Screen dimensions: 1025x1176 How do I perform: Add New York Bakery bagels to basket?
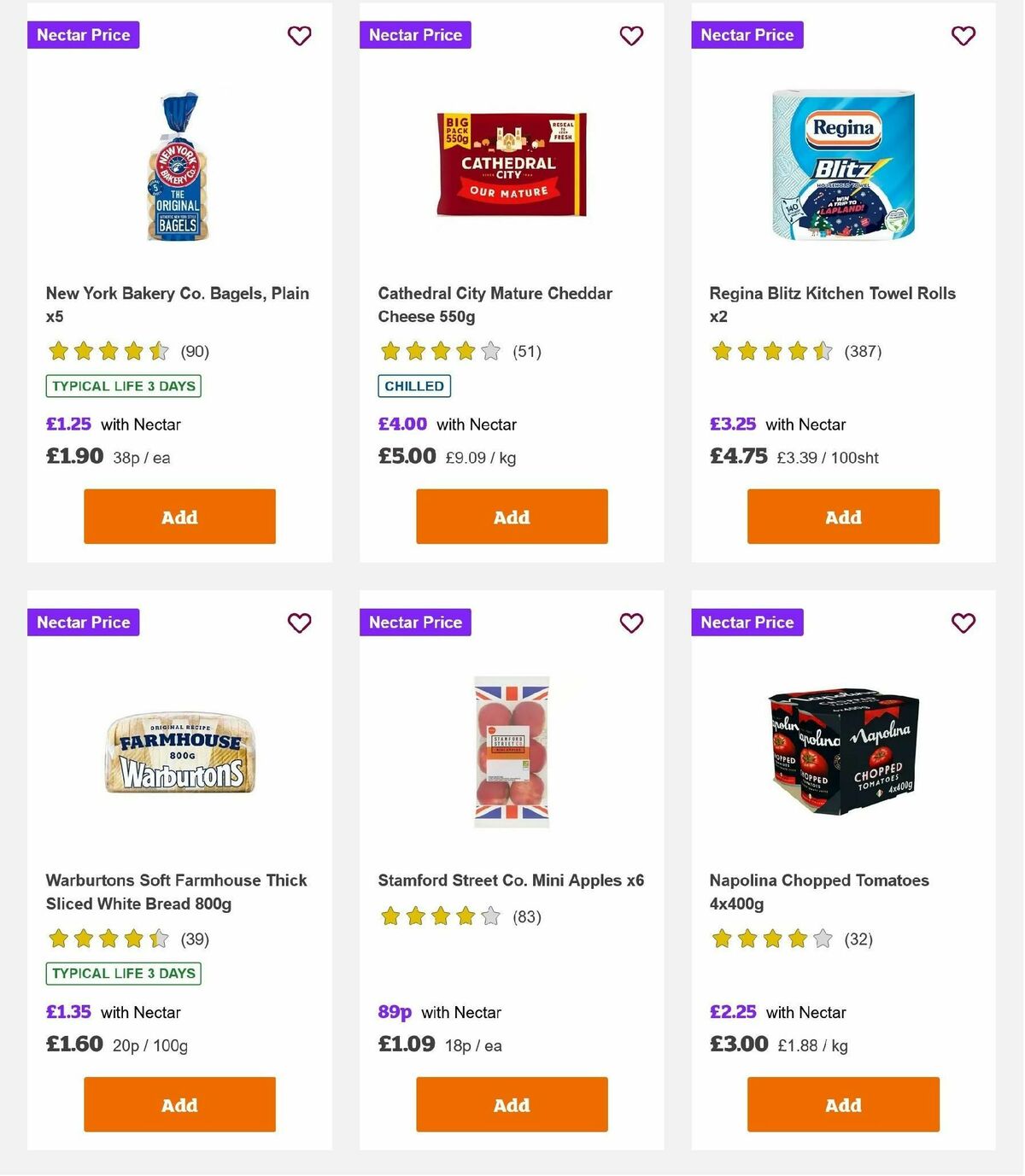point(179,516)
